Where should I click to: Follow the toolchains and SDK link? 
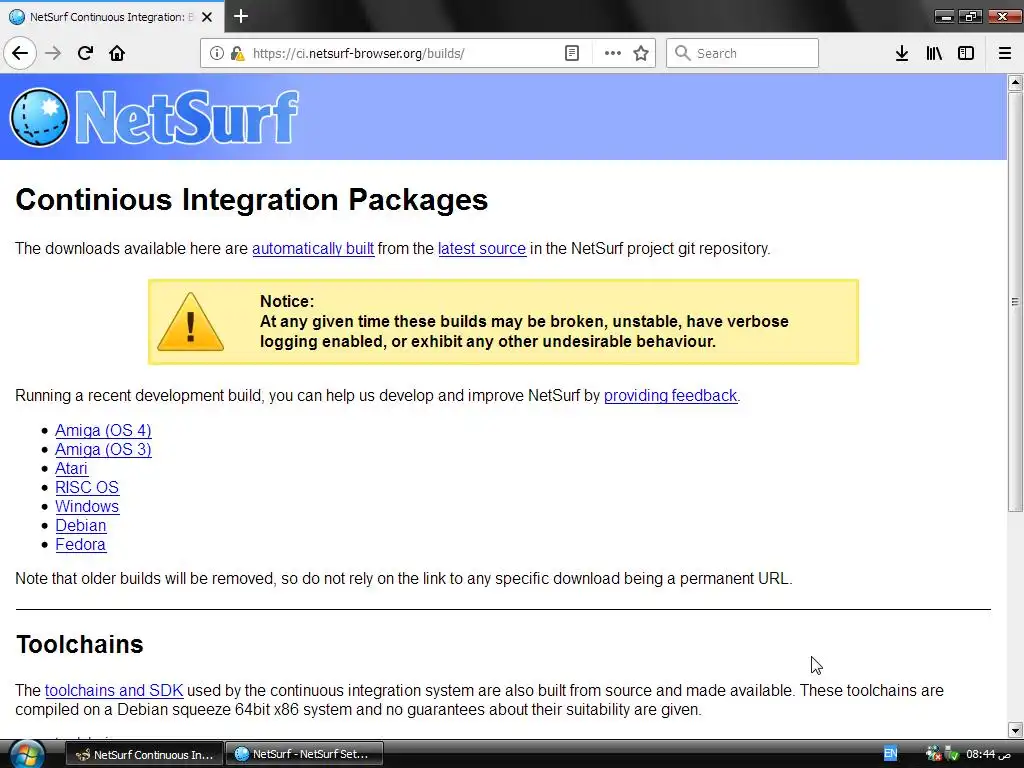(114, 690)
